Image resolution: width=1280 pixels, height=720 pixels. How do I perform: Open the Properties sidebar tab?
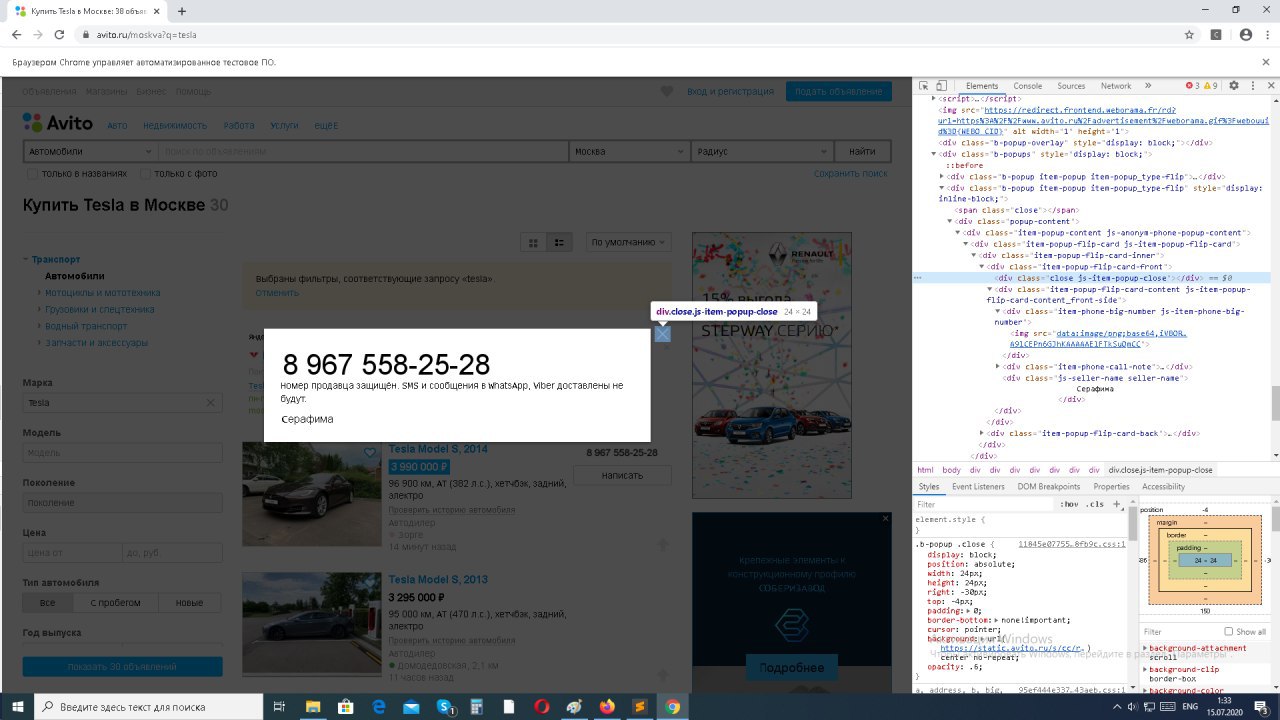pos(1111,487)
